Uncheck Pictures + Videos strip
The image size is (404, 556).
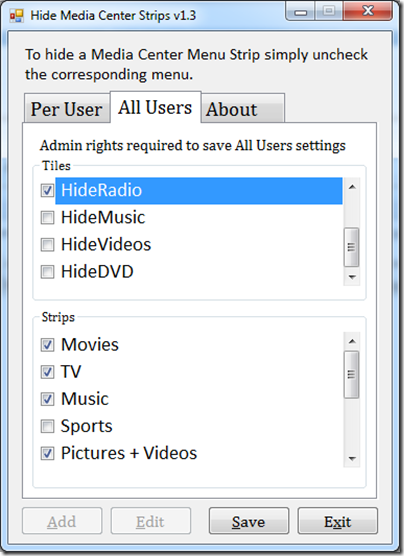[48, 454]
